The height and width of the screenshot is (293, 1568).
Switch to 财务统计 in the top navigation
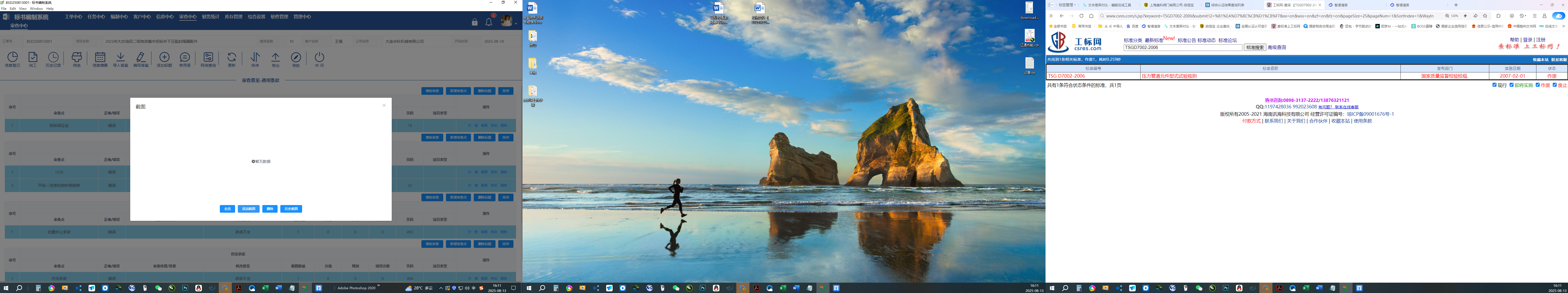point(211,17)
